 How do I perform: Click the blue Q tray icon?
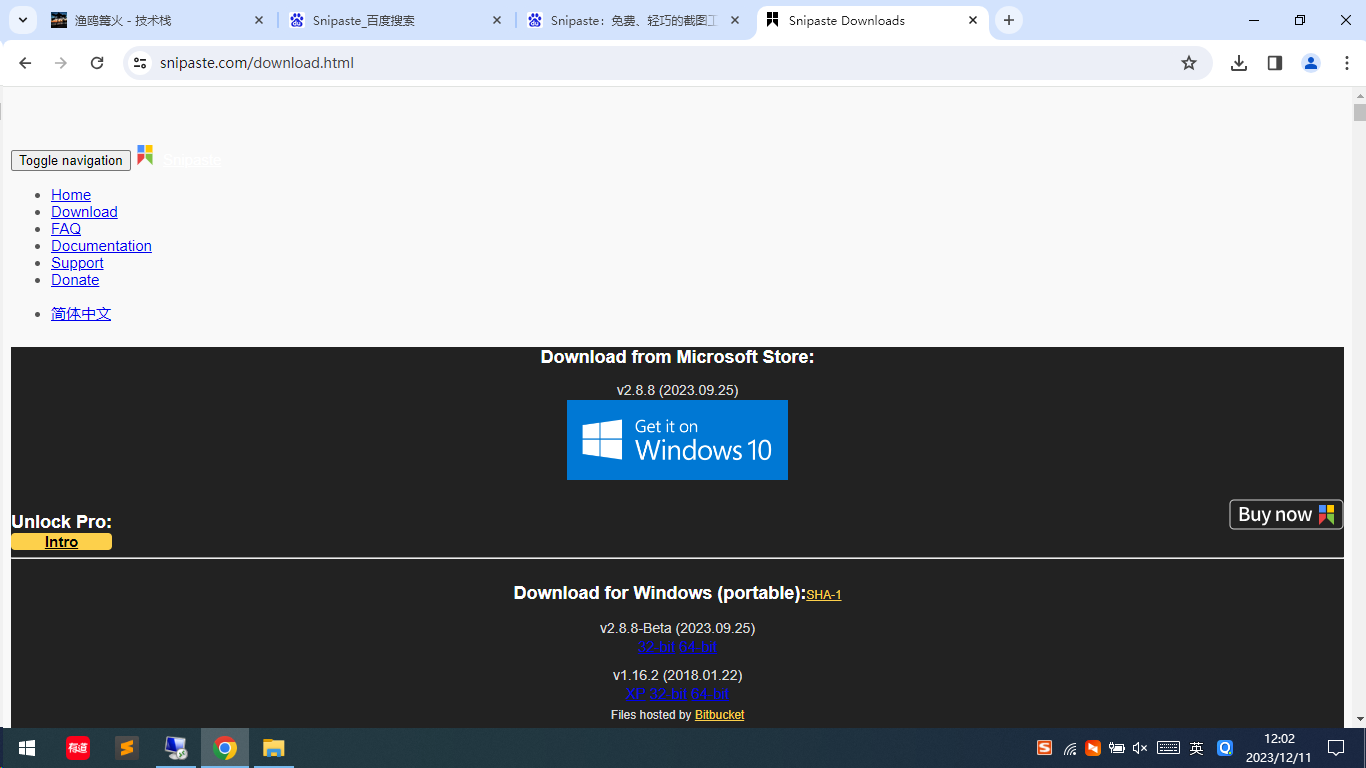tap(1225, 748)
